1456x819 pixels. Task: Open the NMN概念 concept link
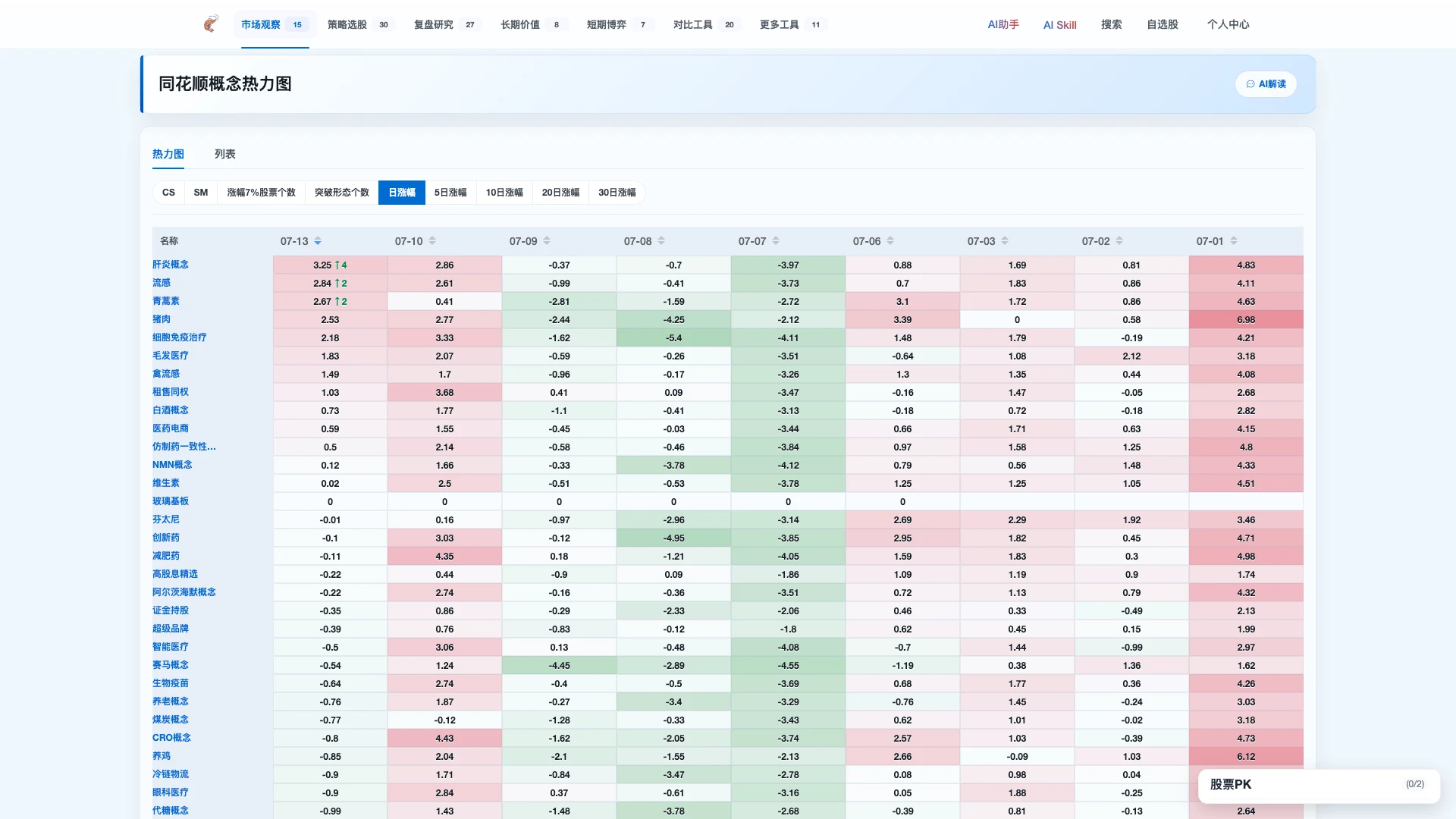pyautogui.click(x=172, y=465)
